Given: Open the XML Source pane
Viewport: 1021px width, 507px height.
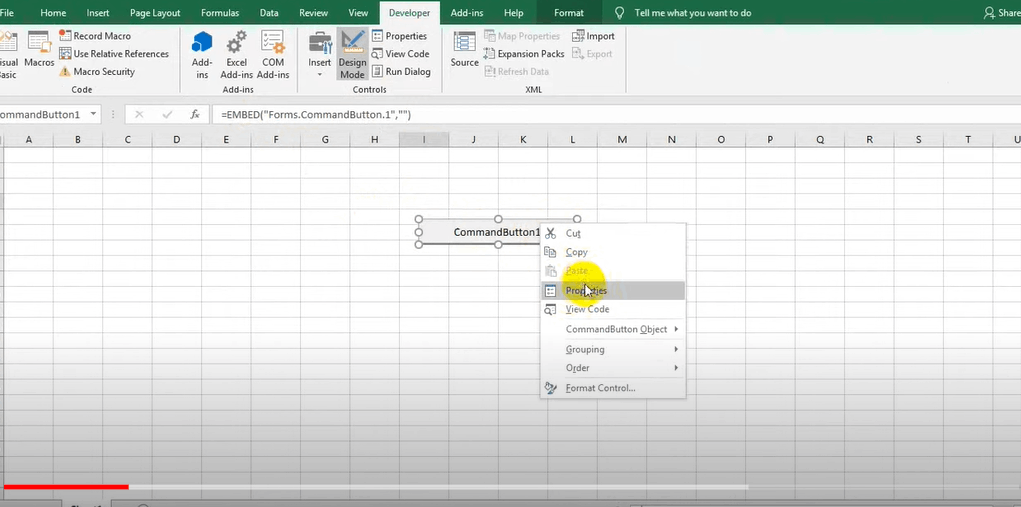Looking at the screenshot, I should tap(465, 50).
